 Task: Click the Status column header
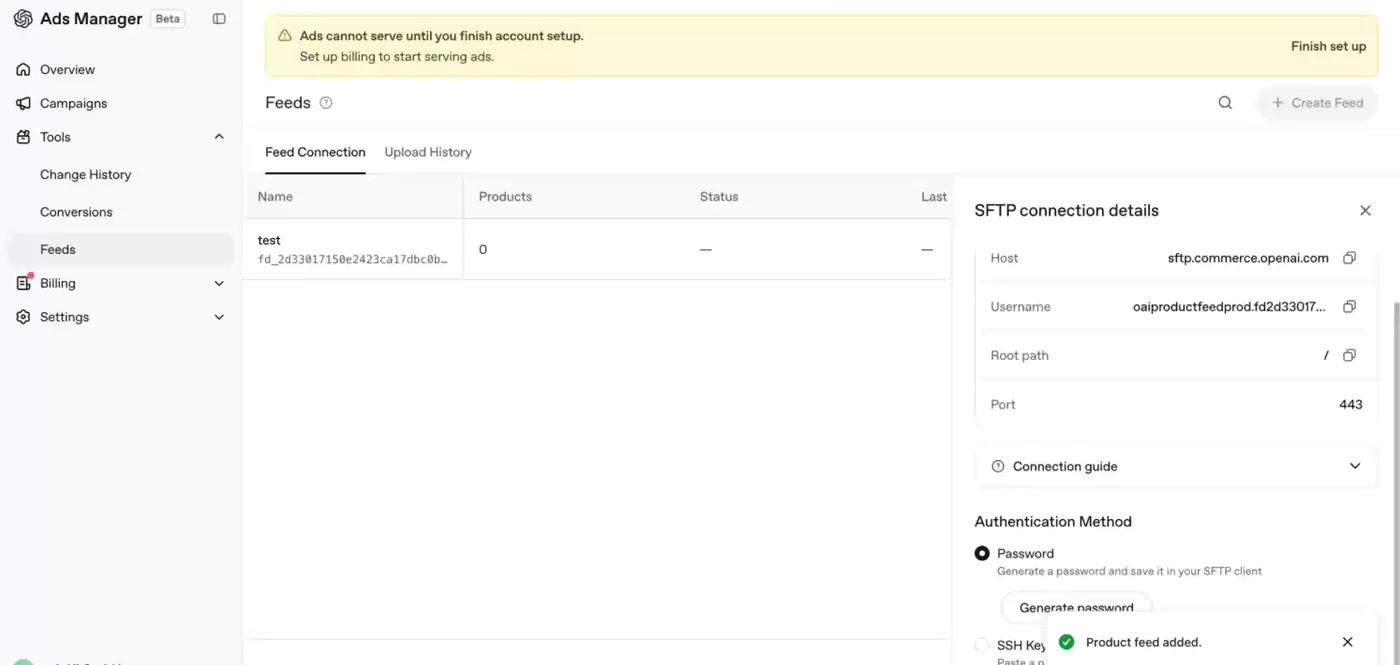719,197
